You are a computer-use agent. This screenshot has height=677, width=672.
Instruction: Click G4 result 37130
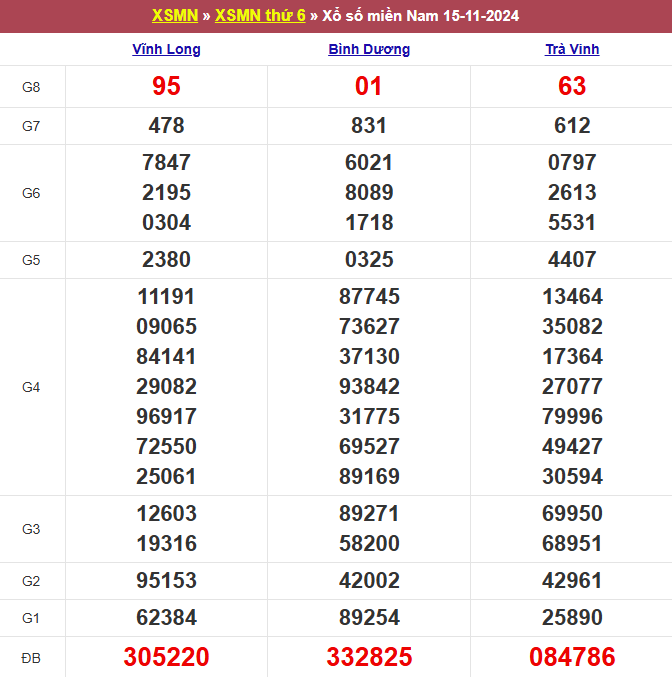(x=369, y=357)
